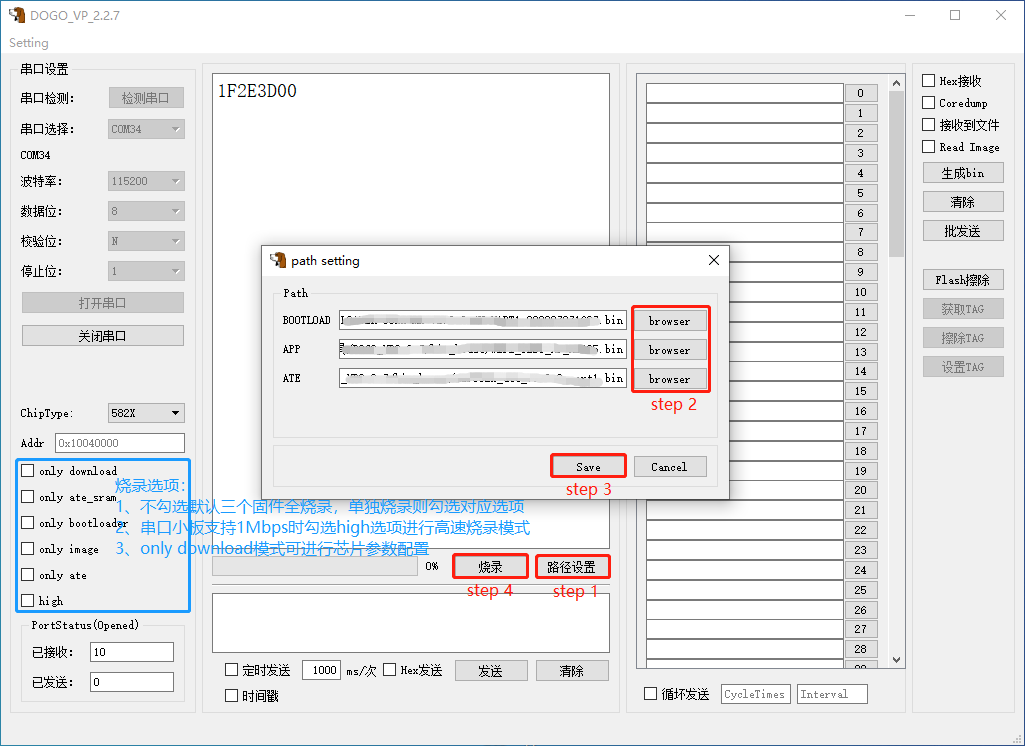The width and height of the screenshot is (1025, 746).
Task: Click the DOGO app icon in title bar
Action: 16,14
